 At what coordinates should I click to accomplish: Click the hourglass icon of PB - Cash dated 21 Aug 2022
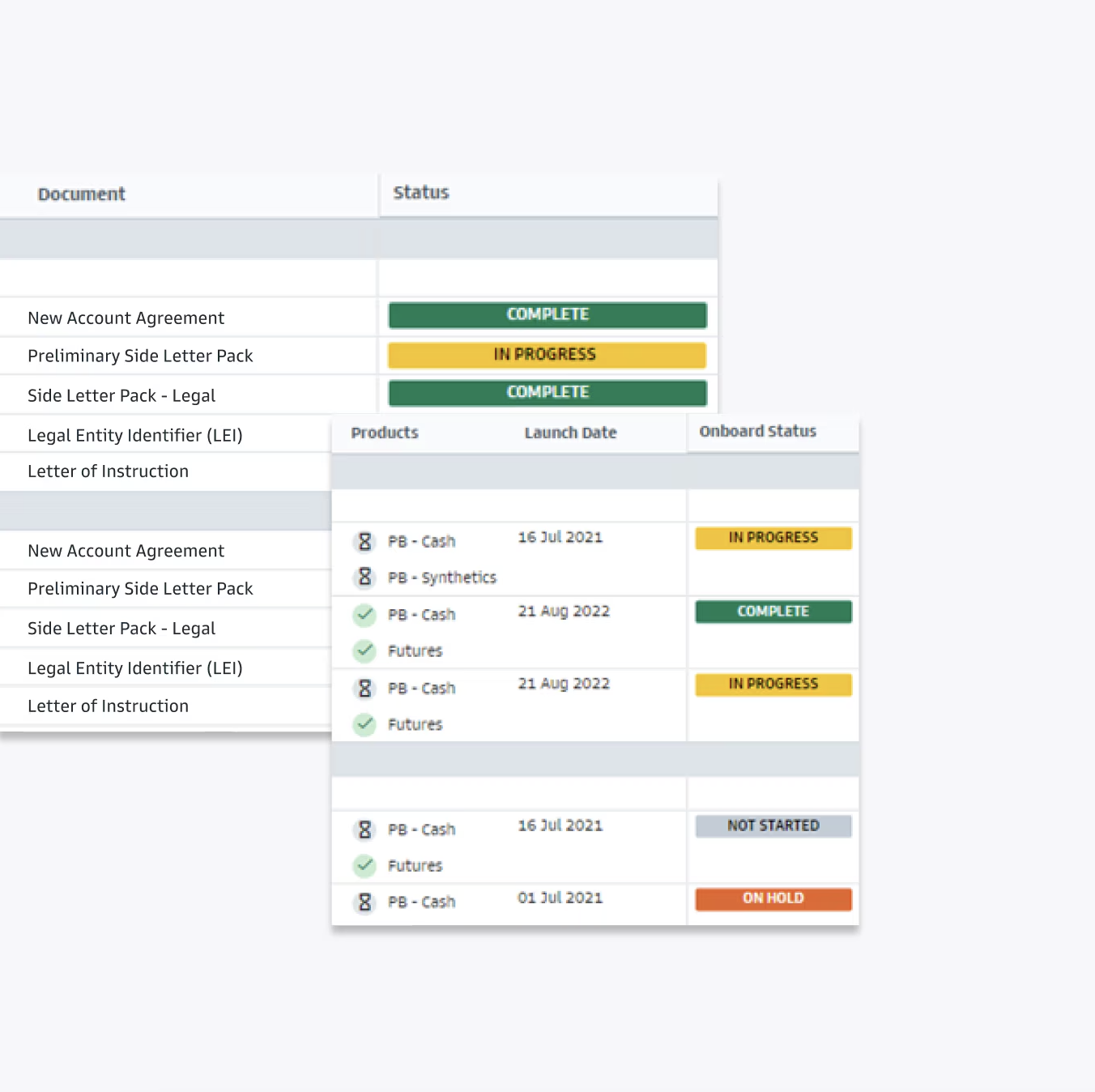pyautogui.click(x=364, y=688)
